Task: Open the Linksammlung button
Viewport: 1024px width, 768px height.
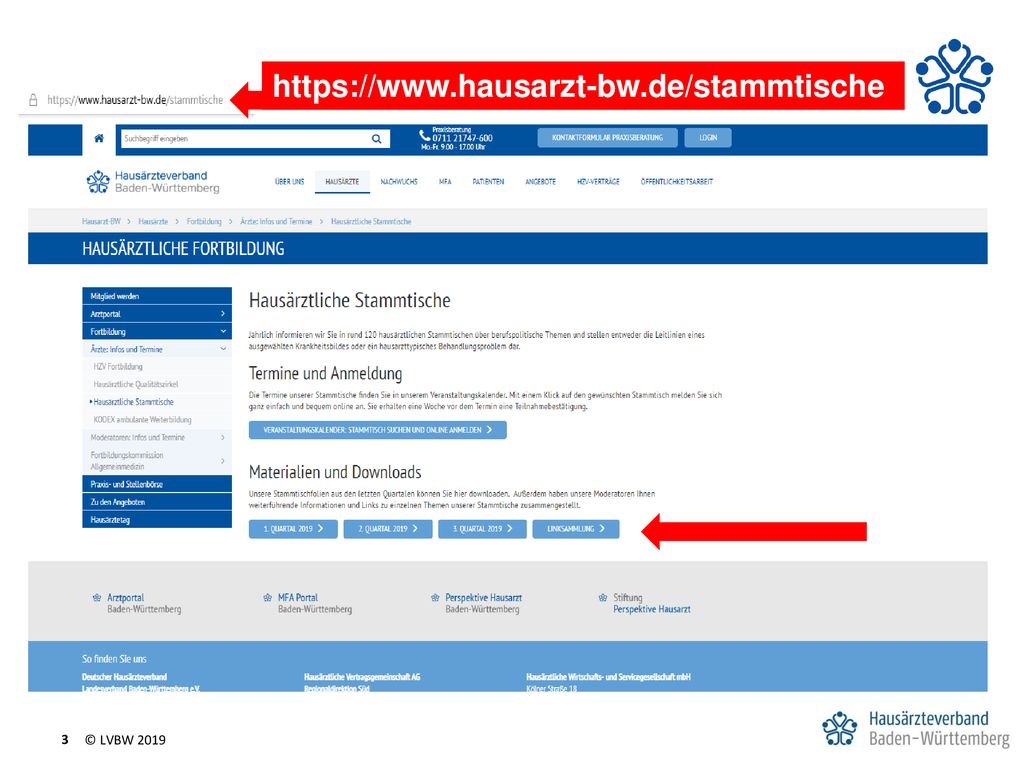Action: click(576, 529)
